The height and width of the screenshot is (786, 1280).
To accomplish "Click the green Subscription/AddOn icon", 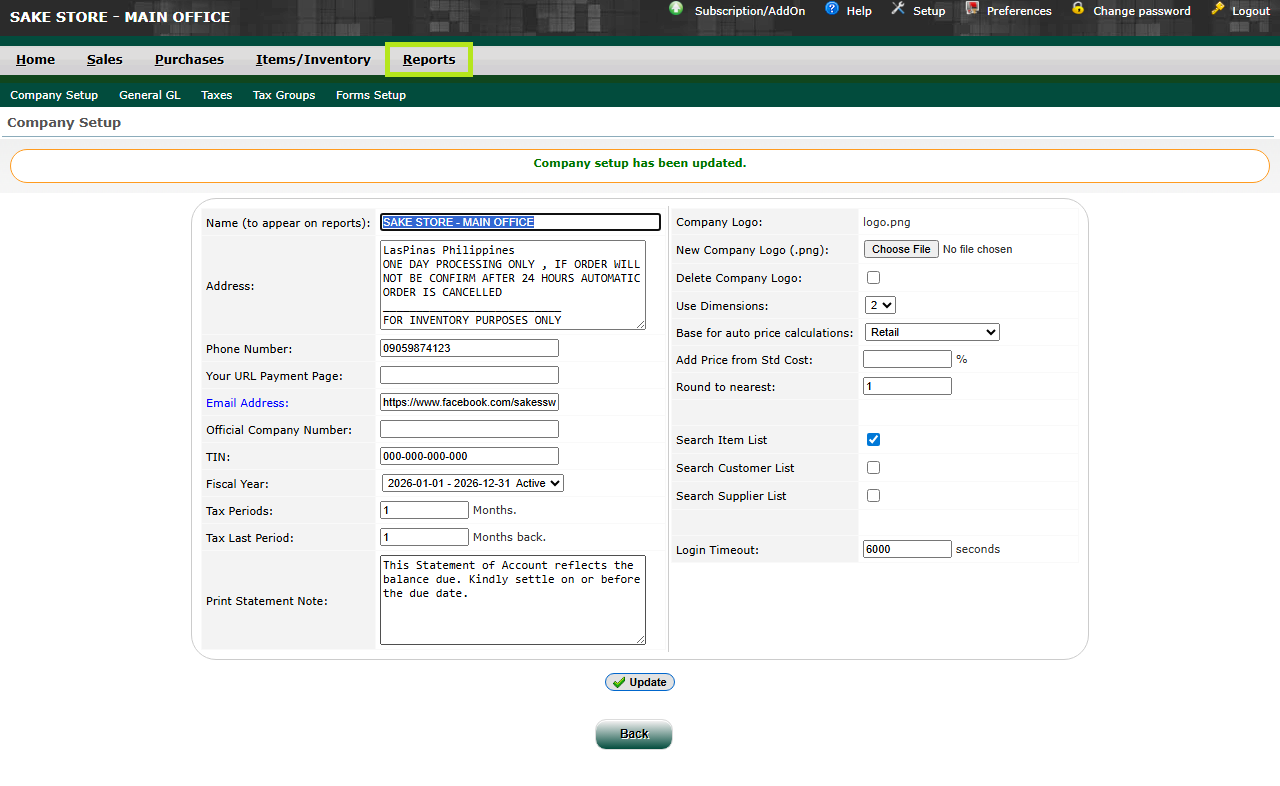I will [x=676, y=9].
